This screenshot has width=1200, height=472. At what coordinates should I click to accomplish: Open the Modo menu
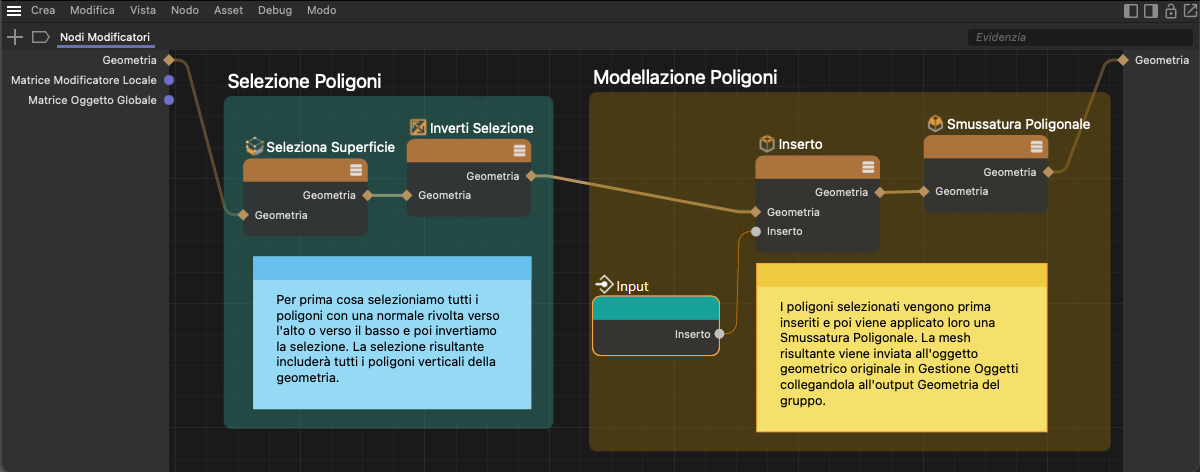321,10
